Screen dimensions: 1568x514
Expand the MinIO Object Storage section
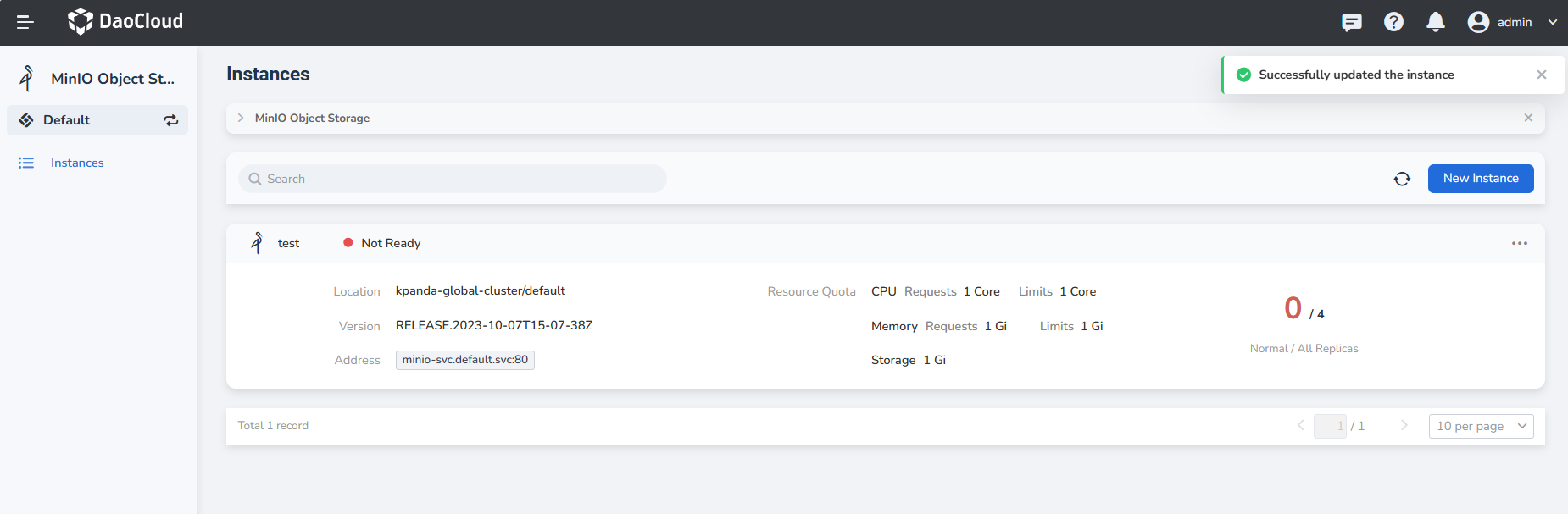click(241, 118)
